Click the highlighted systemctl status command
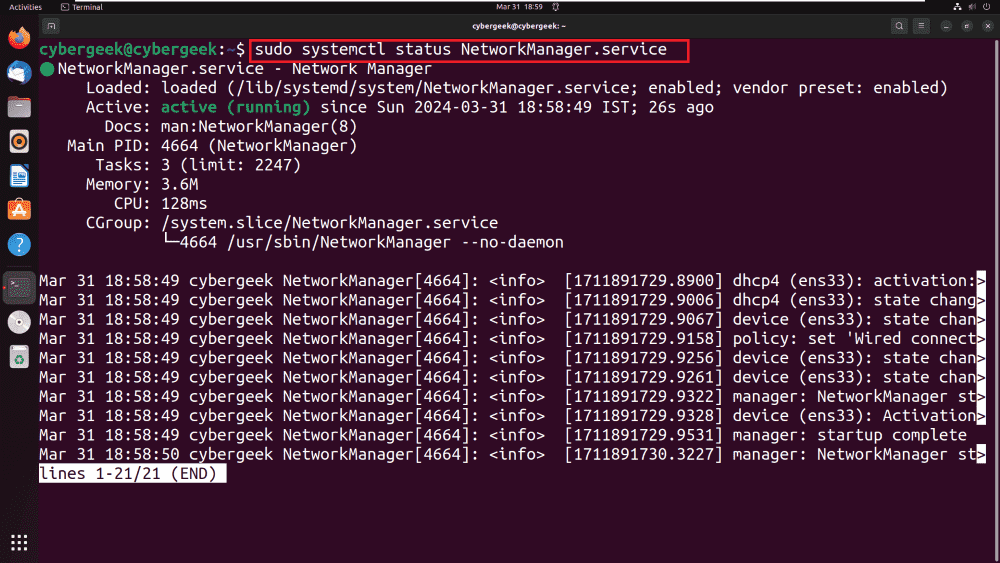1000x563 pixels. click(x=469, y=49)
